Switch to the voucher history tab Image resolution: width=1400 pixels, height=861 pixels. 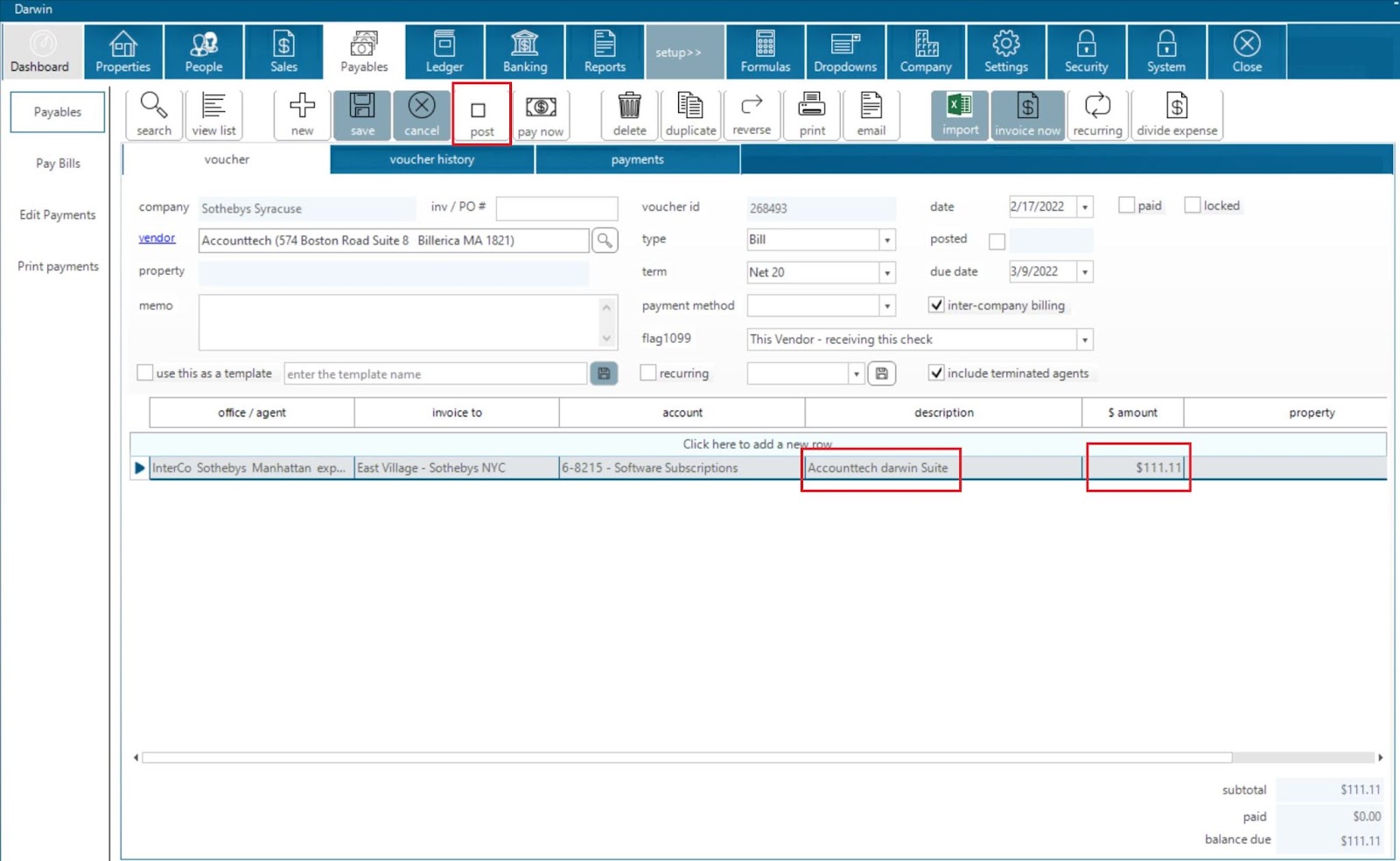(x=431, y=159)
